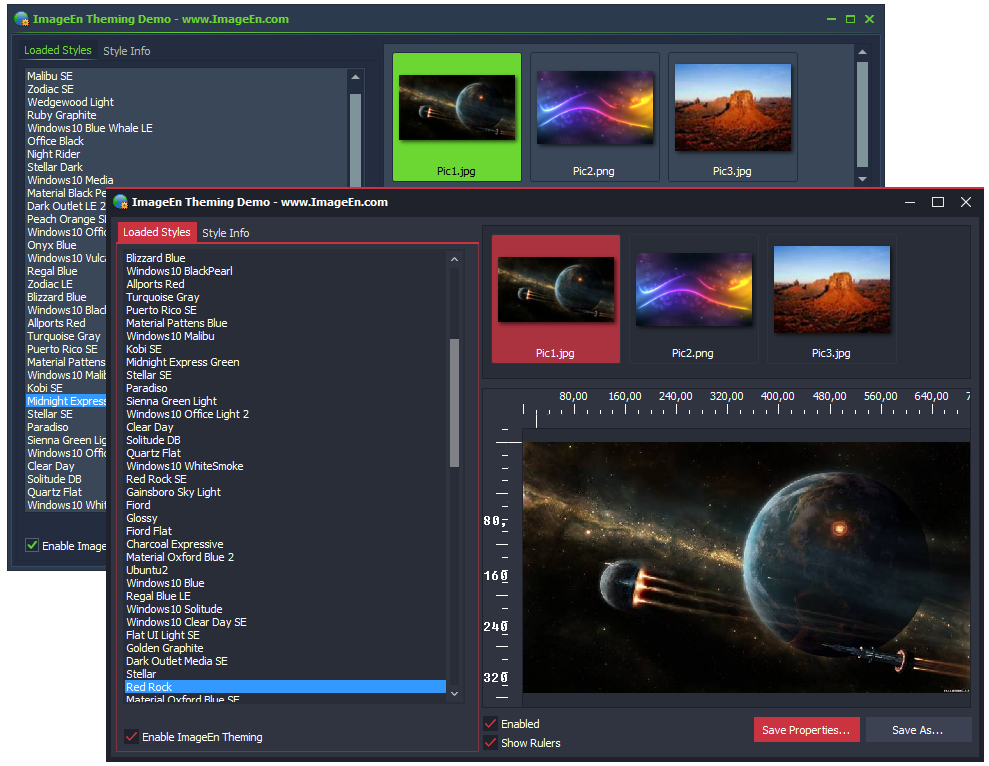Maximize the front red-themed window
Screen dimensions: 989x766
[938, 202]
